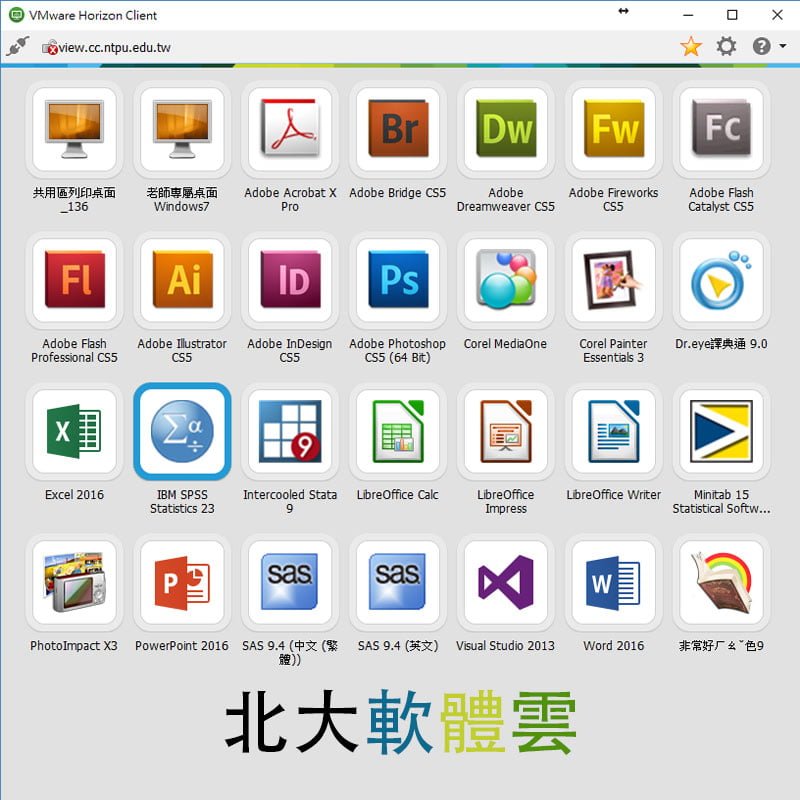
Task: Open the 老師專屬桌面 Windows7 desktop
Action: 182,130
